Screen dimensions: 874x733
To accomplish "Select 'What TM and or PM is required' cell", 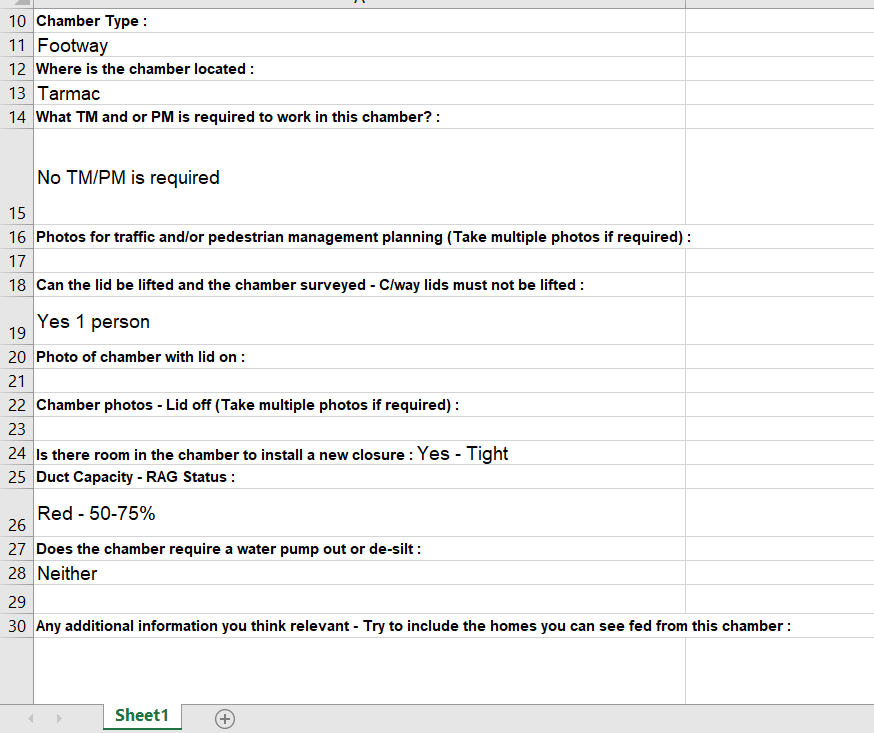I will tap(360, 116).
